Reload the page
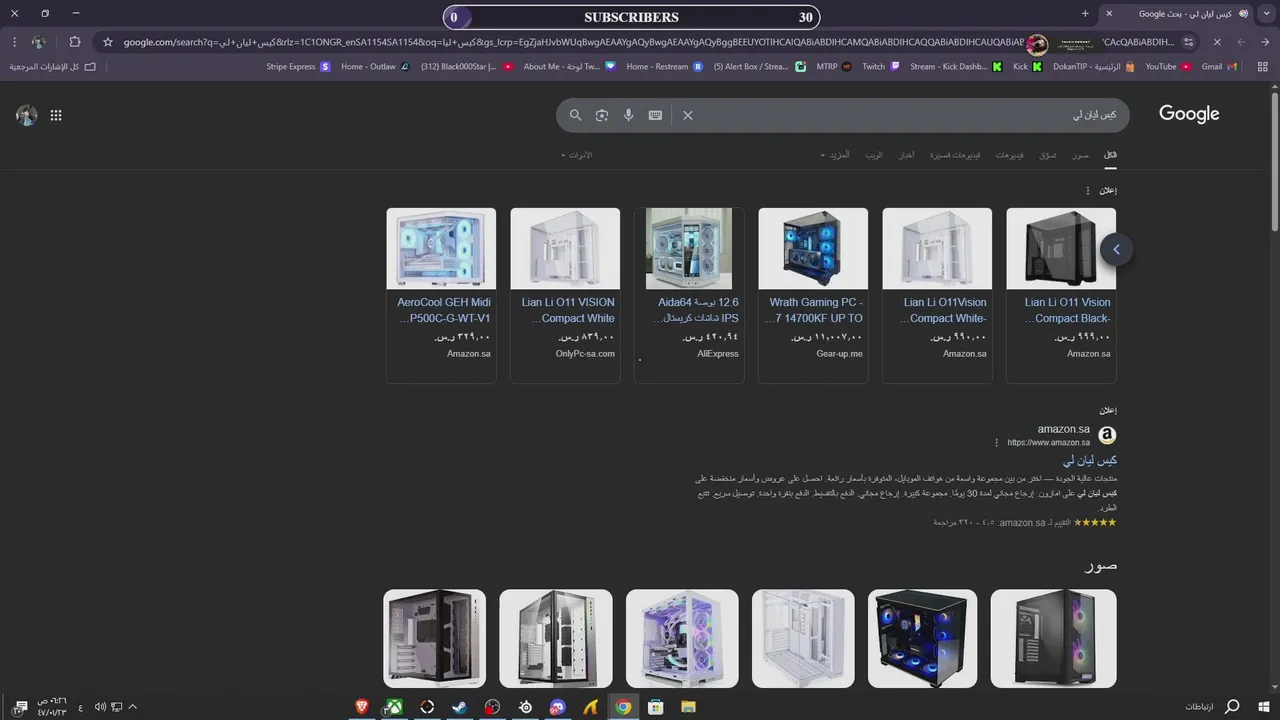1280x720 pixels. point(1217,42)
